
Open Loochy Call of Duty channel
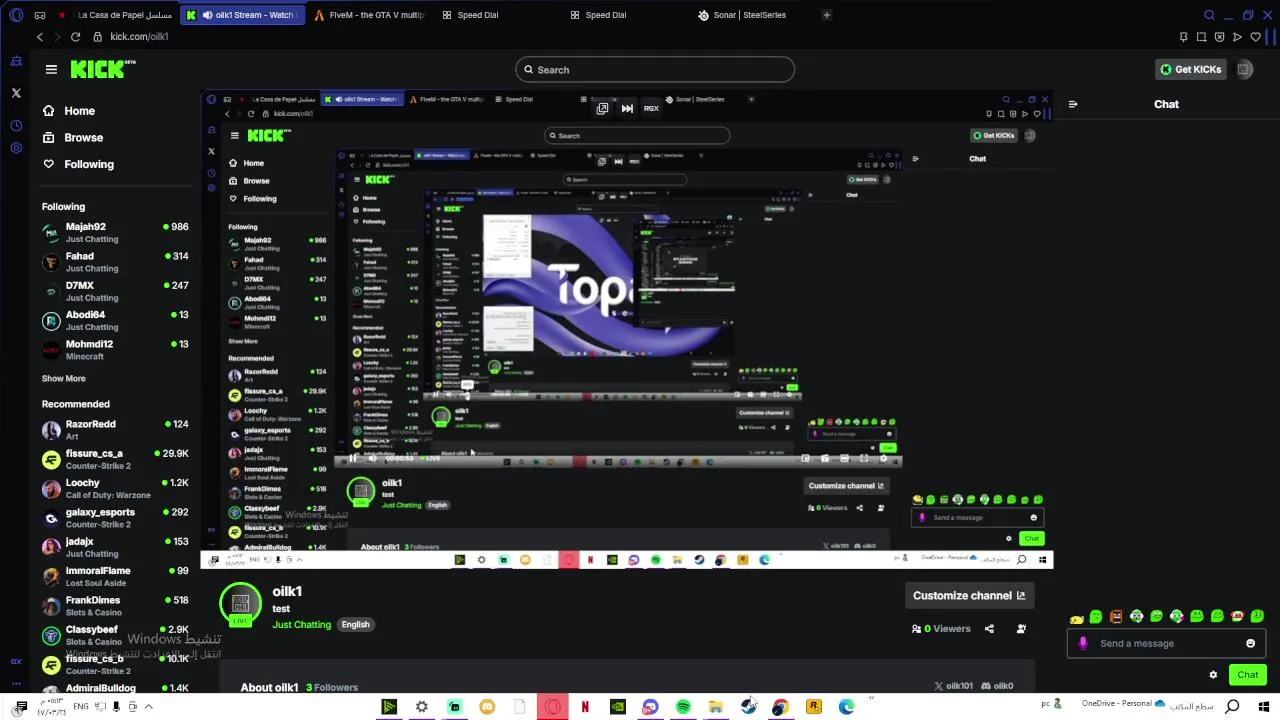(115, 488)
